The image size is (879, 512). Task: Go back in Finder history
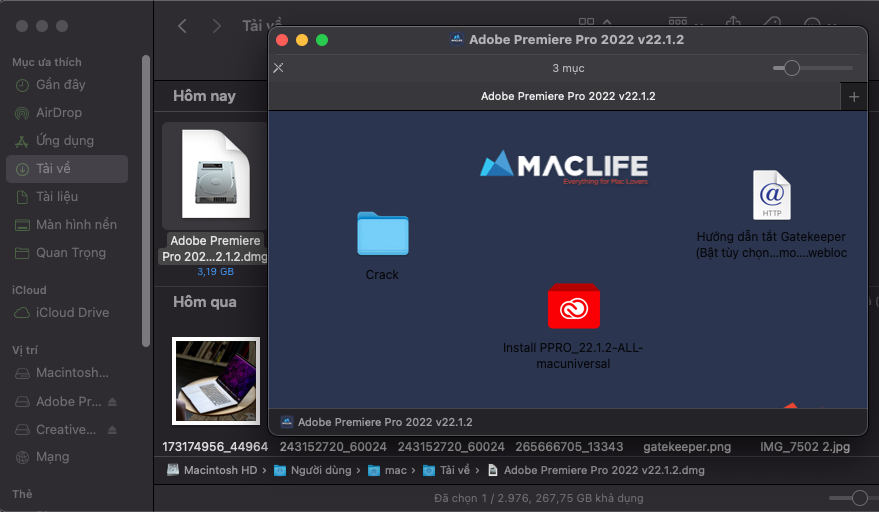pyautogui.click(x=182, y=26)
